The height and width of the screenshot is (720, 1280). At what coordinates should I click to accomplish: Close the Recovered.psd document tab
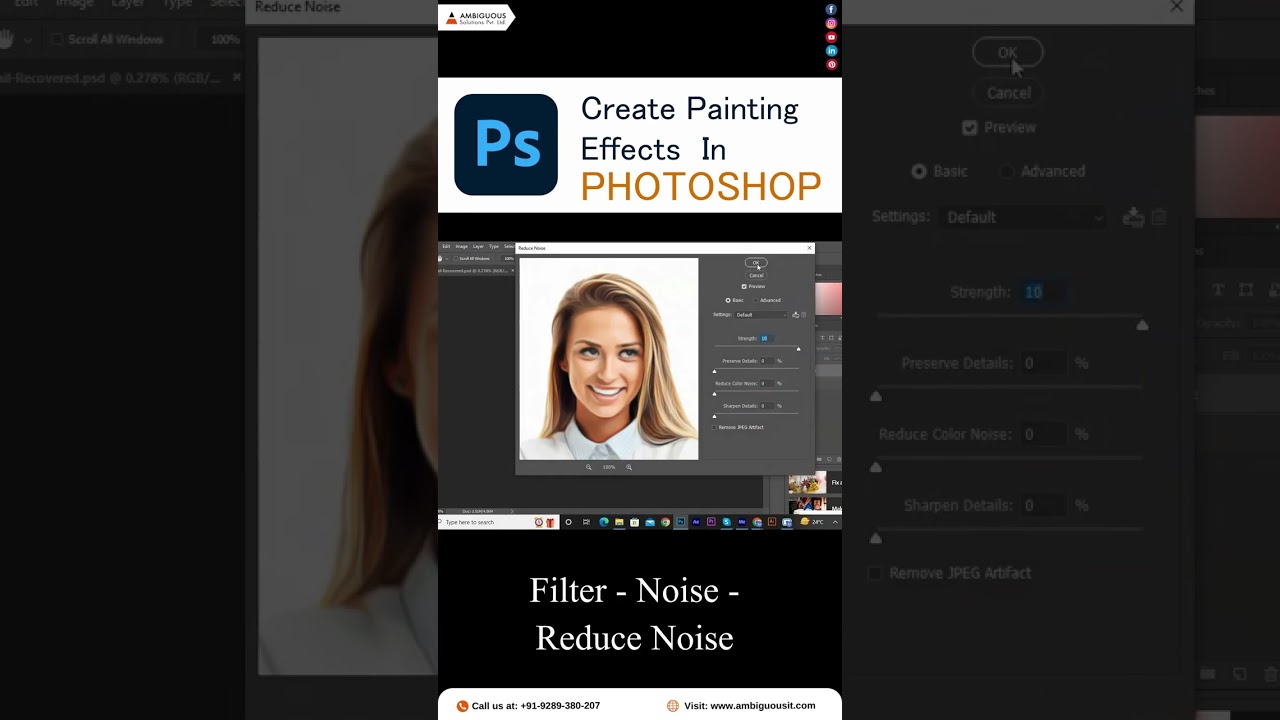click(513, 270)
